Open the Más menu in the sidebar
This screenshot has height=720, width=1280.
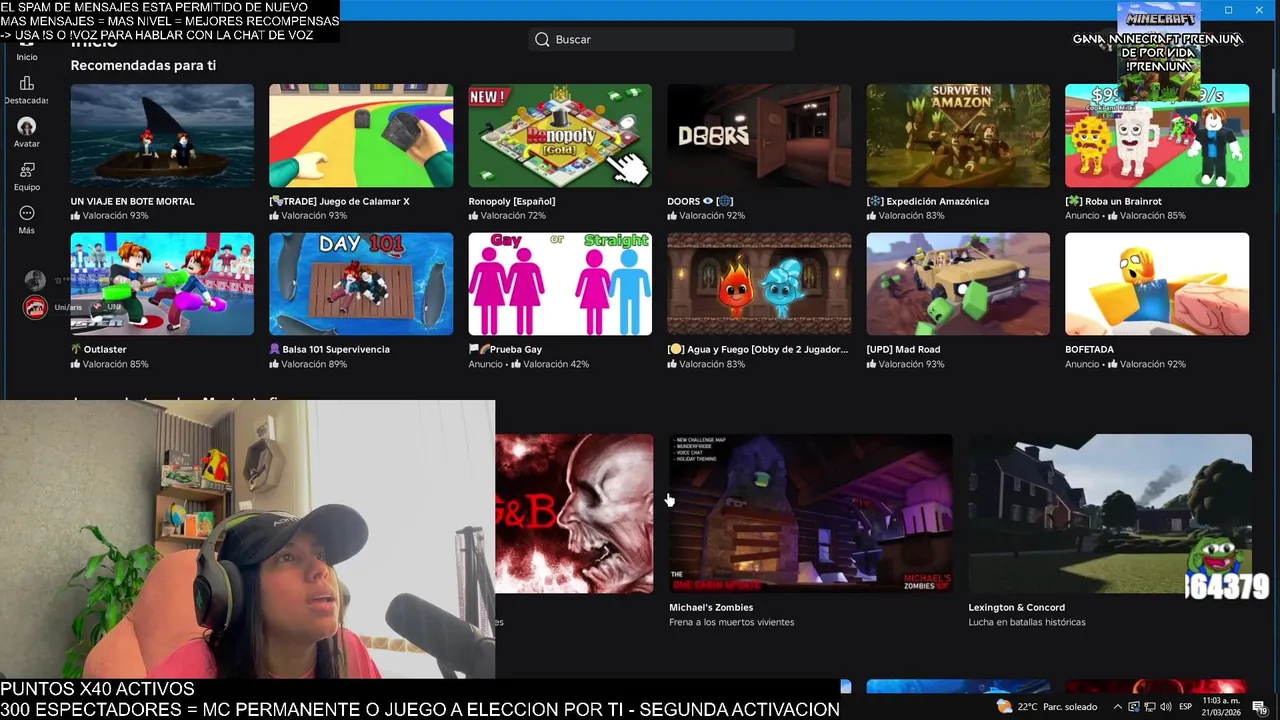pos(27,220)
